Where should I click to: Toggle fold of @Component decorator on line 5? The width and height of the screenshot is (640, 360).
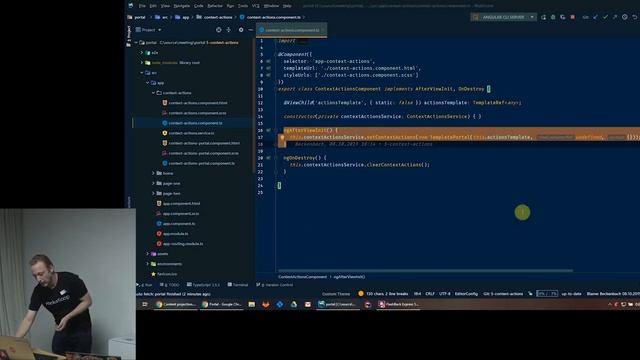276,54
